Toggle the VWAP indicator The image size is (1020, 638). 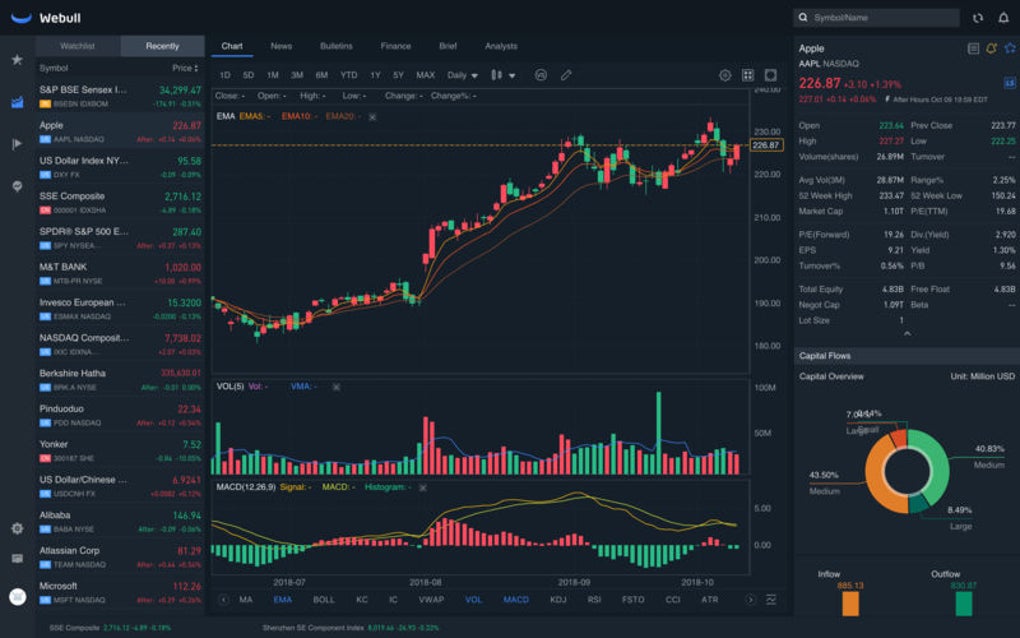click(431, 600)
